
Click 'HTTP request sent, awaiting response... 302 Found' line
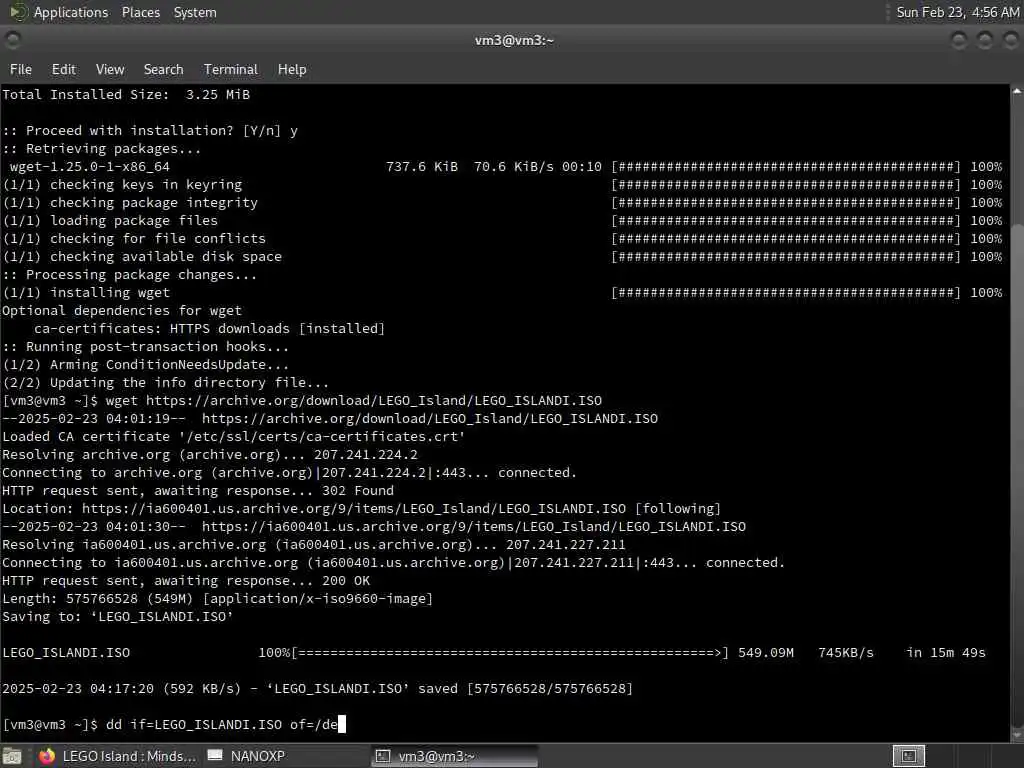198,490
